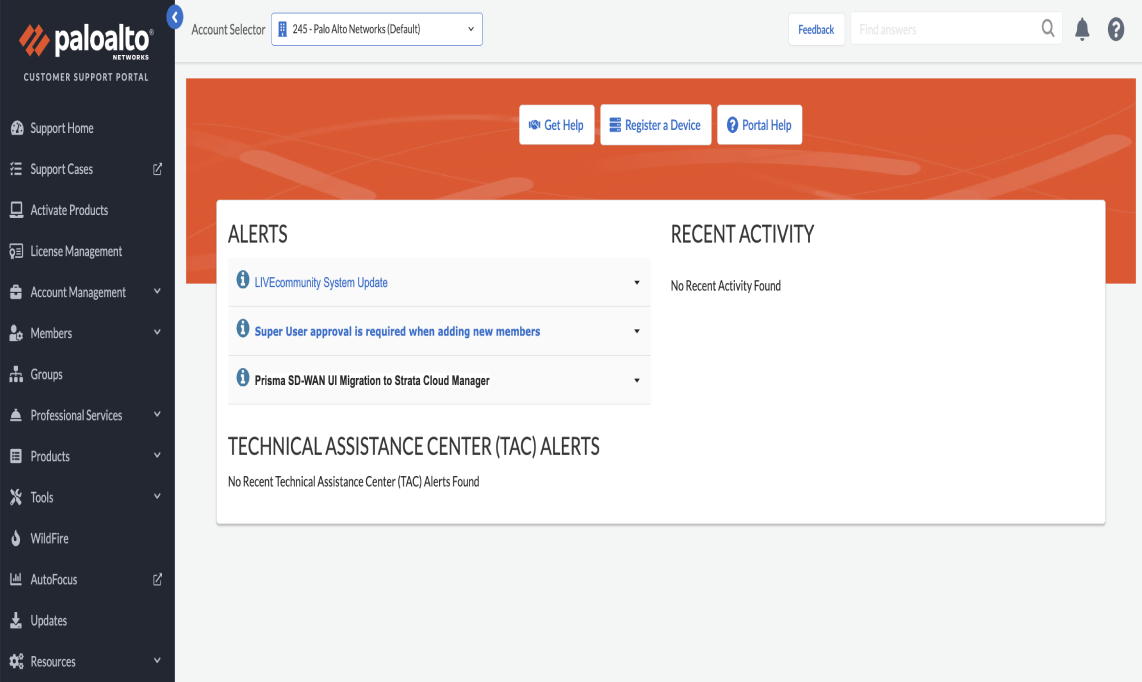Image resolution: width=1142 pixels, height=682 pixels.
Task: Expand Resources submenu chevron
Action: pyautogui.click(x=157, y=661)
